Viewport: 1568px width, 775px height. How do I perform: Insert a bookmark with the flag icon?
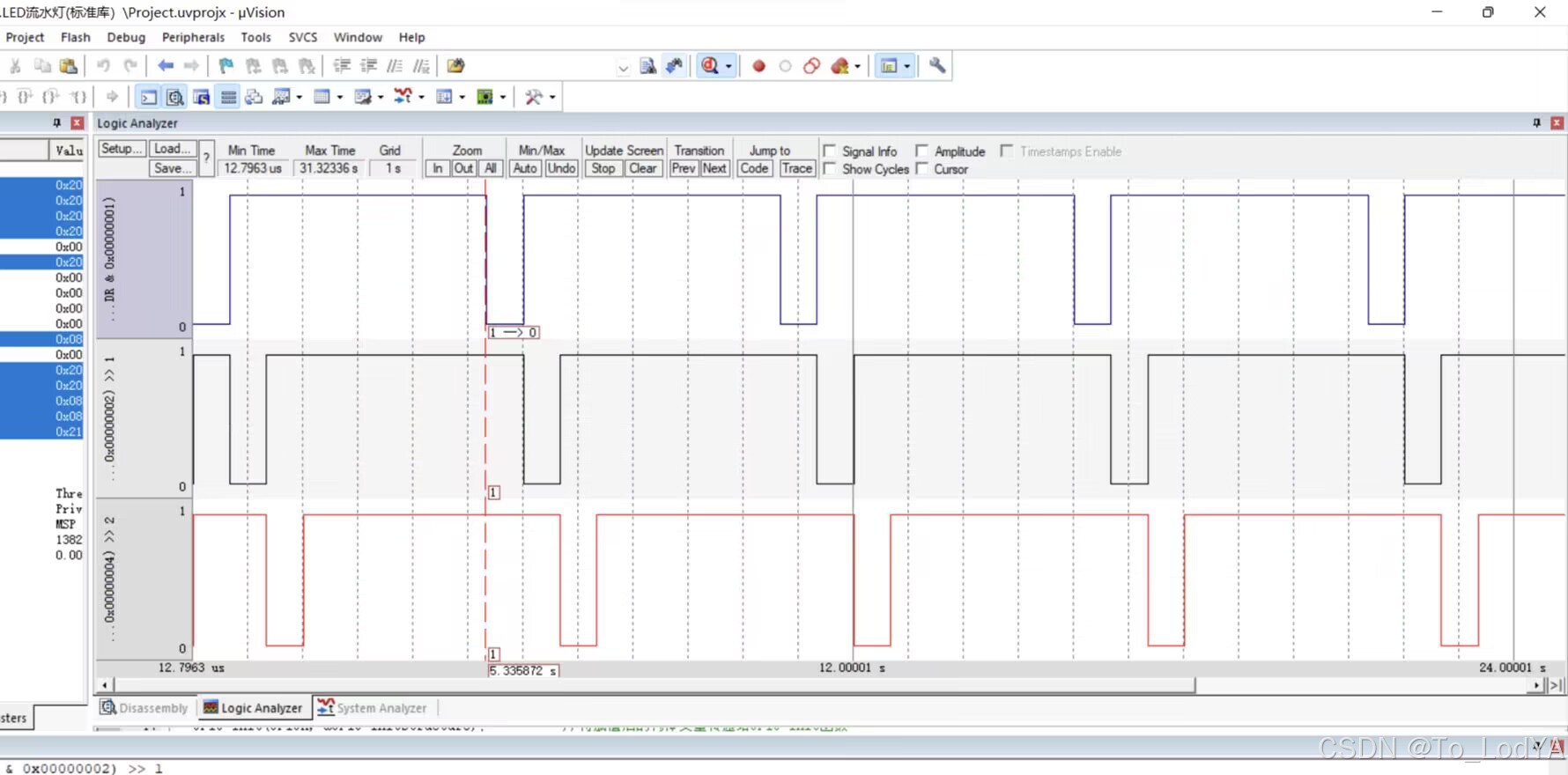tap(226, 66)
